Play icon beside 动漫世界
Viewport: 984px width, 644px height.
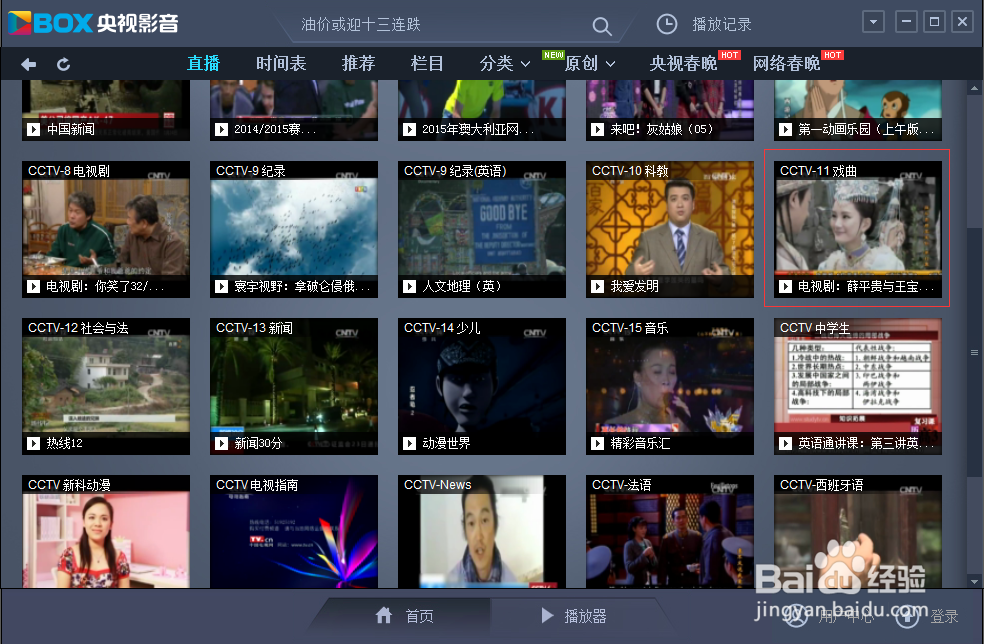pyautogui.click(x=409, y=443)
